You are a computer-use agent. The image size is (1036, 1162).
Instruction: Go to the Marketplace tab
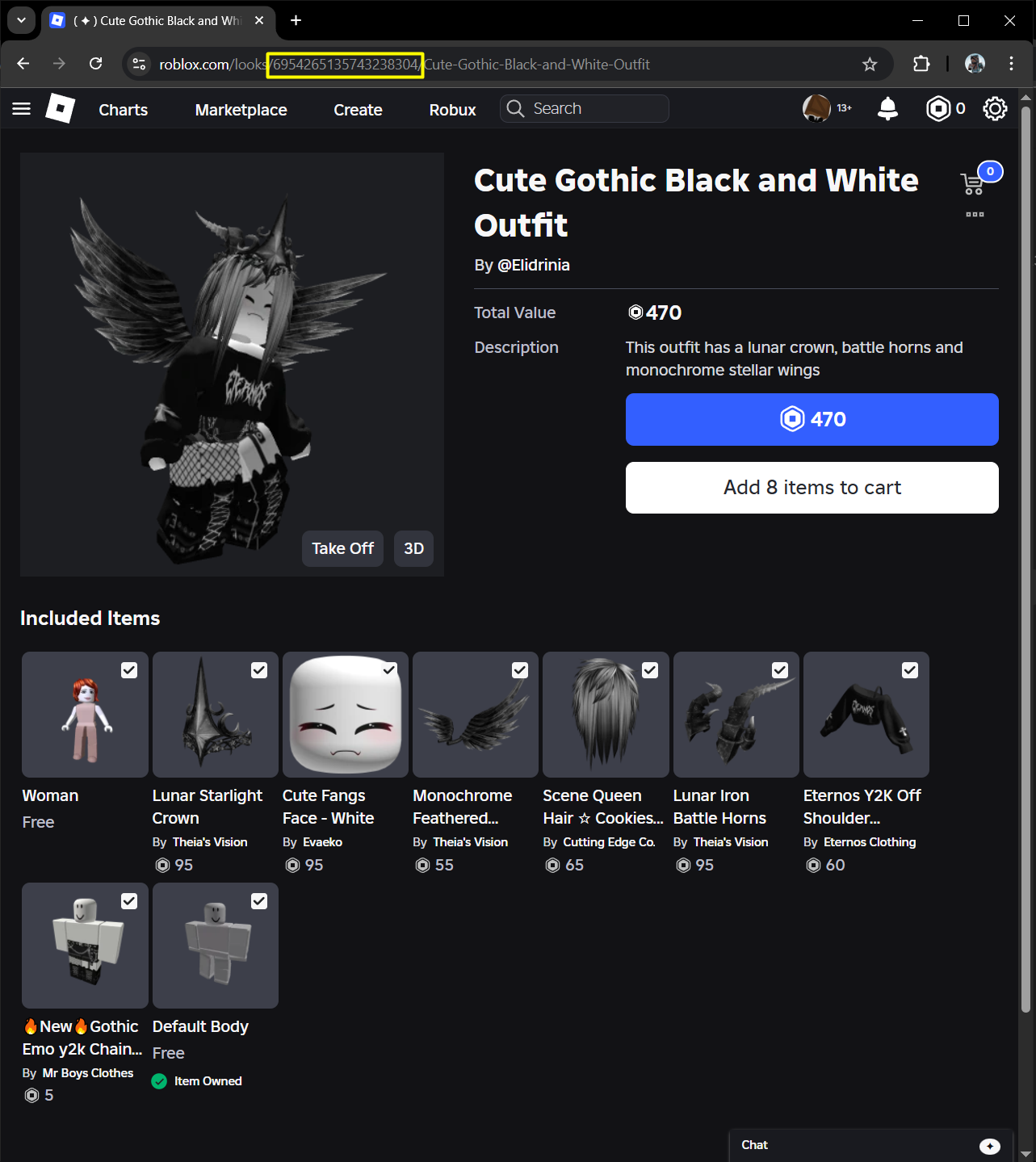pyautogui.click(x=241, y=110)
